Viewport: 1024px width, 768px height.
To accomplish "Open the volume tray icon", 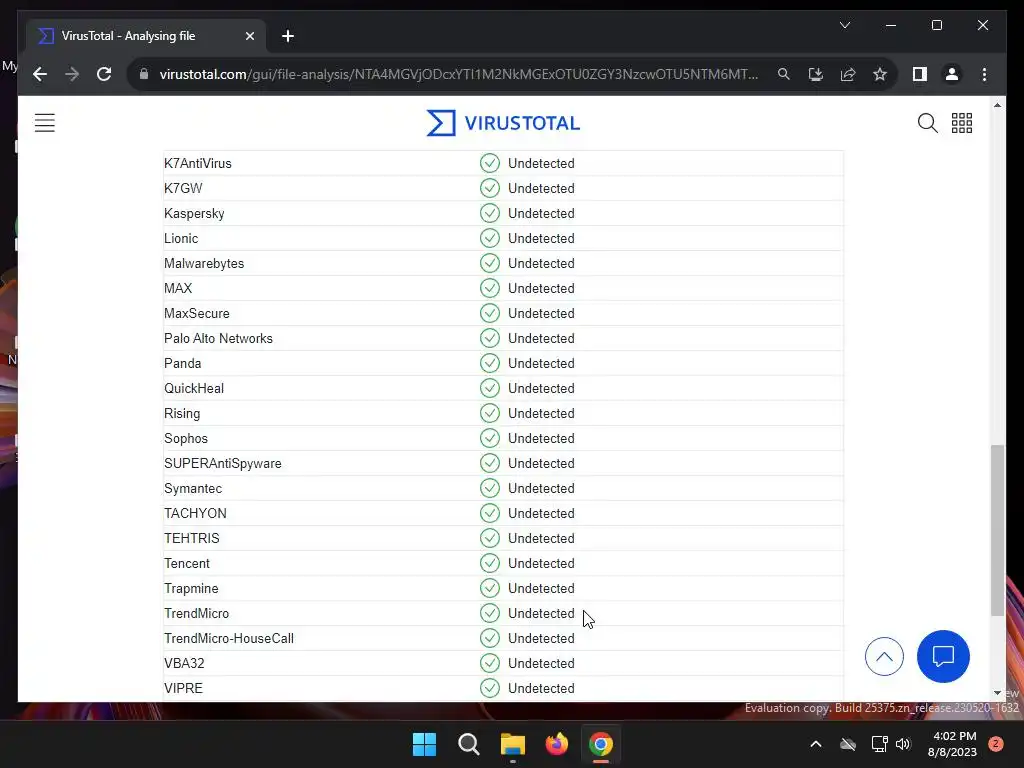I will tap(903, 744).
